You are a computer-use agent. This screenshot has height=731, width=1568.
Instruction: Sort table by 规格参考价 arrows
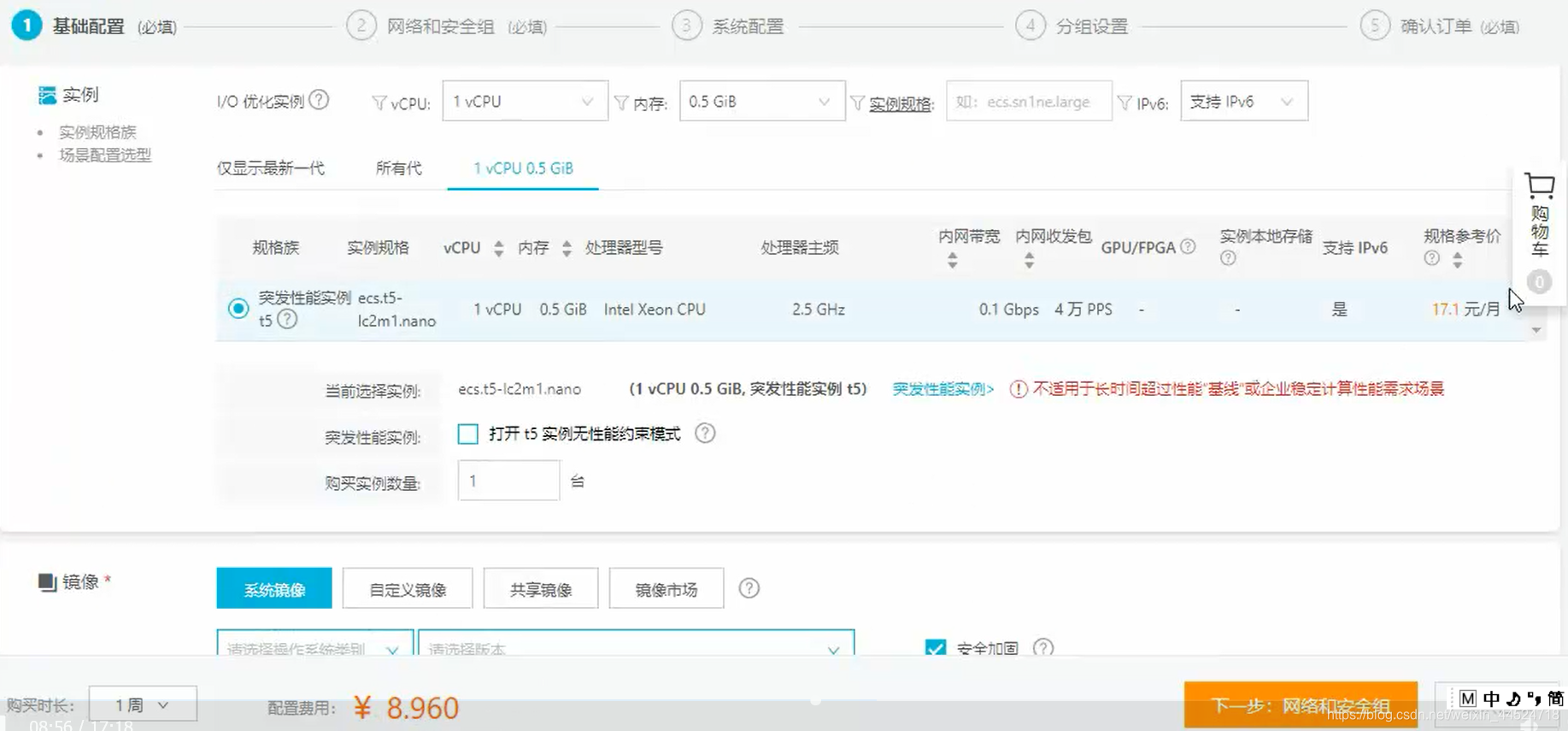1458,259
